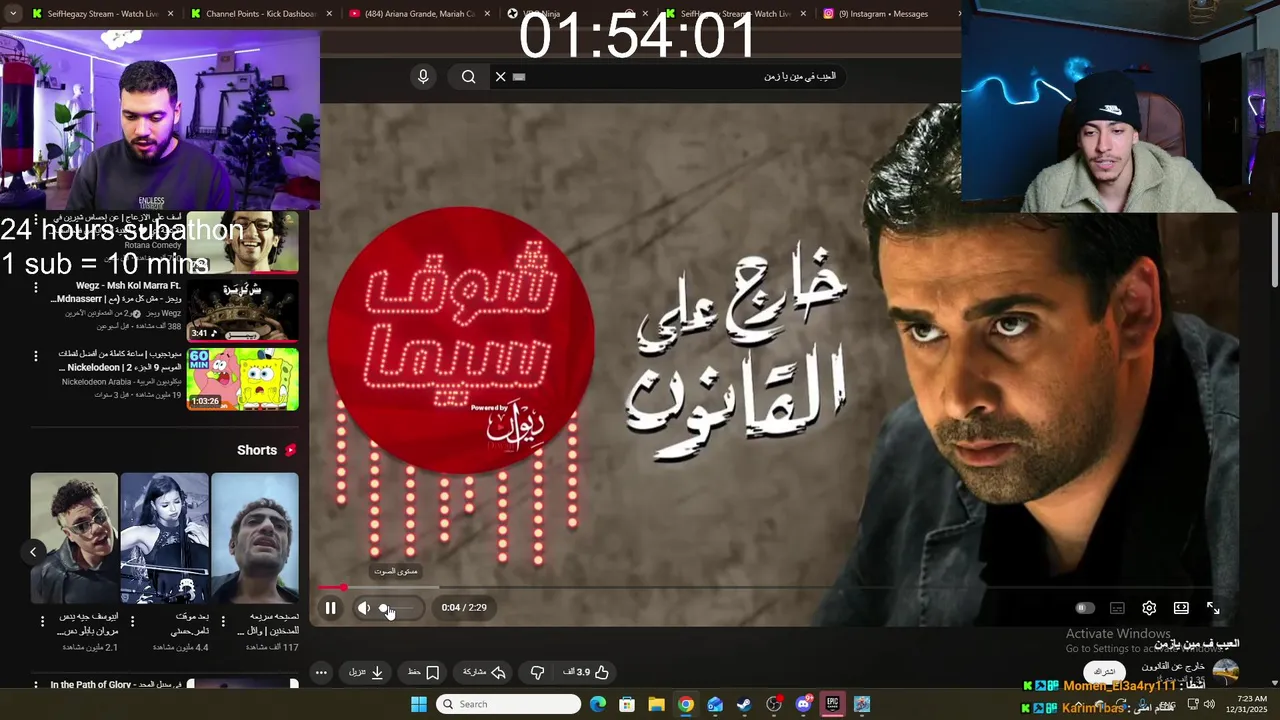Save the video with bookmark button
The height and width of the screenshot is (720, 1280).
(424, 672)
